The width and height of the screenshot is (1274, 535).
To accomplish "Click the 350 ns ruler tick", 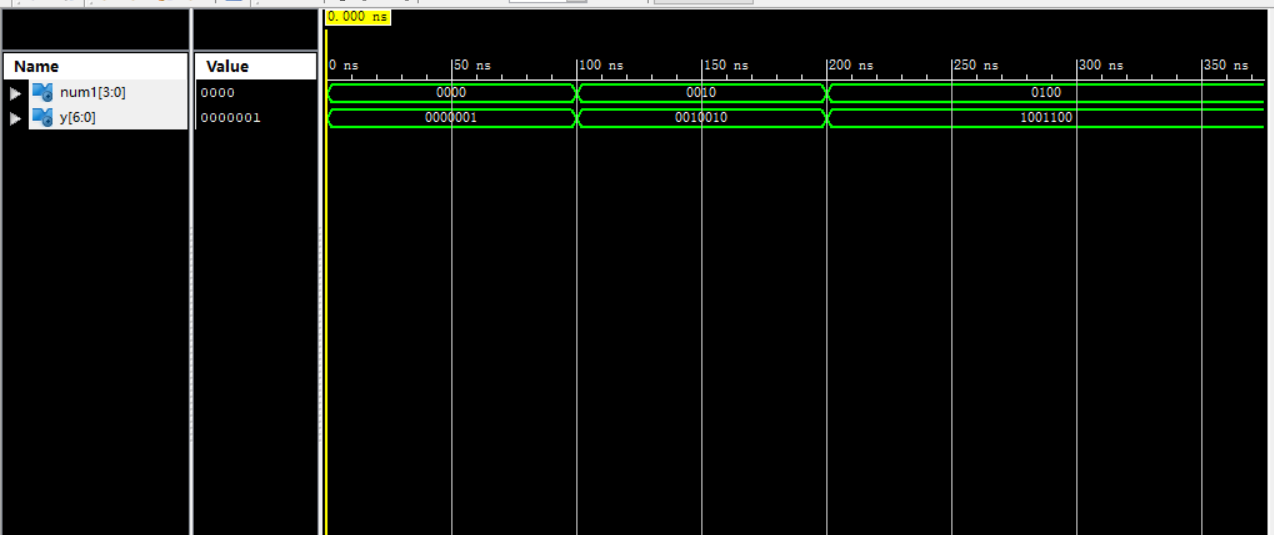I will (x=1226, y=66).
